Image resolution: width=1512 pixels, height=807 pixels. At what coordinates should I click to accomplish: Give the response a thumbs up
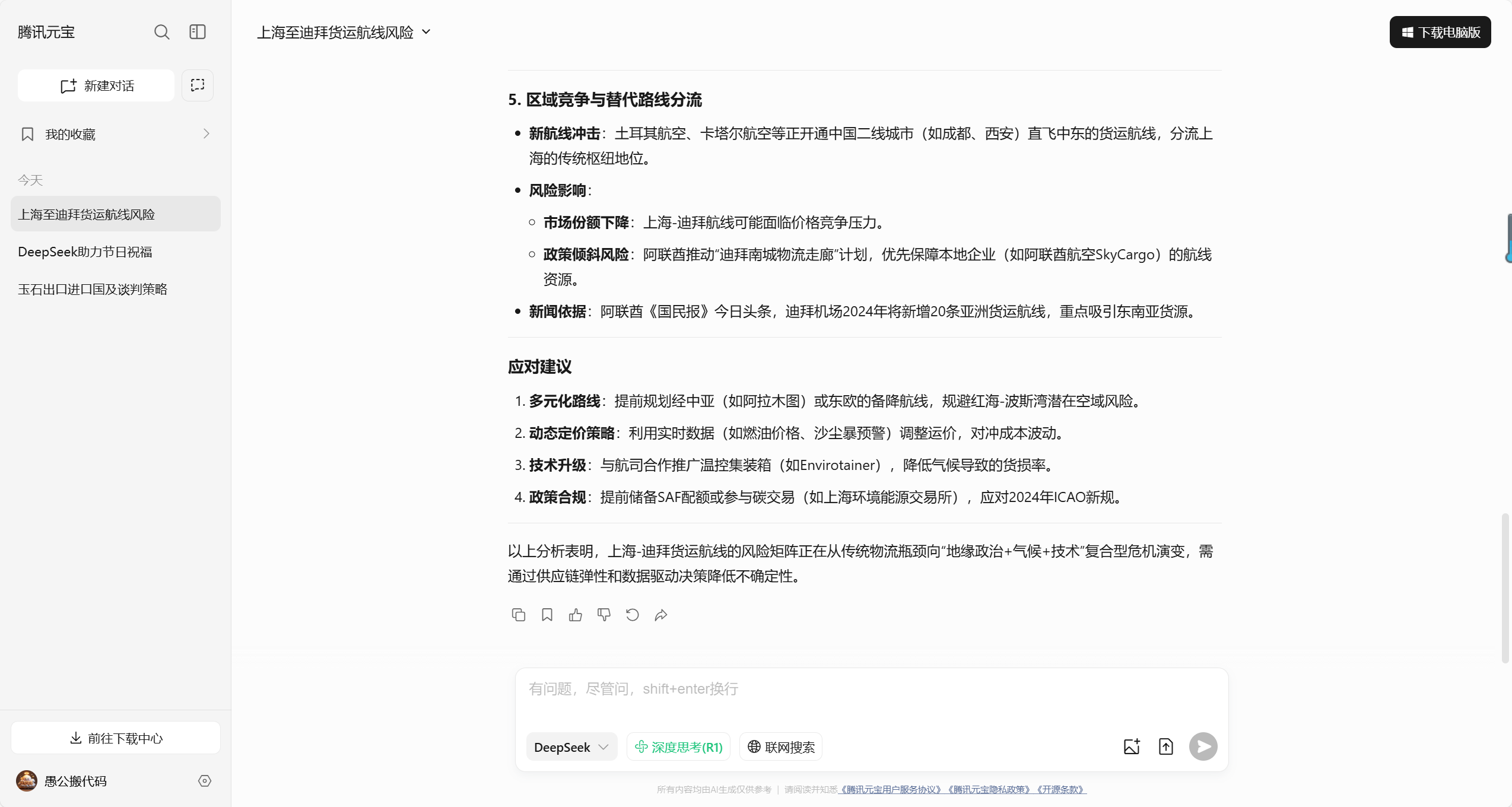point(575,615)
